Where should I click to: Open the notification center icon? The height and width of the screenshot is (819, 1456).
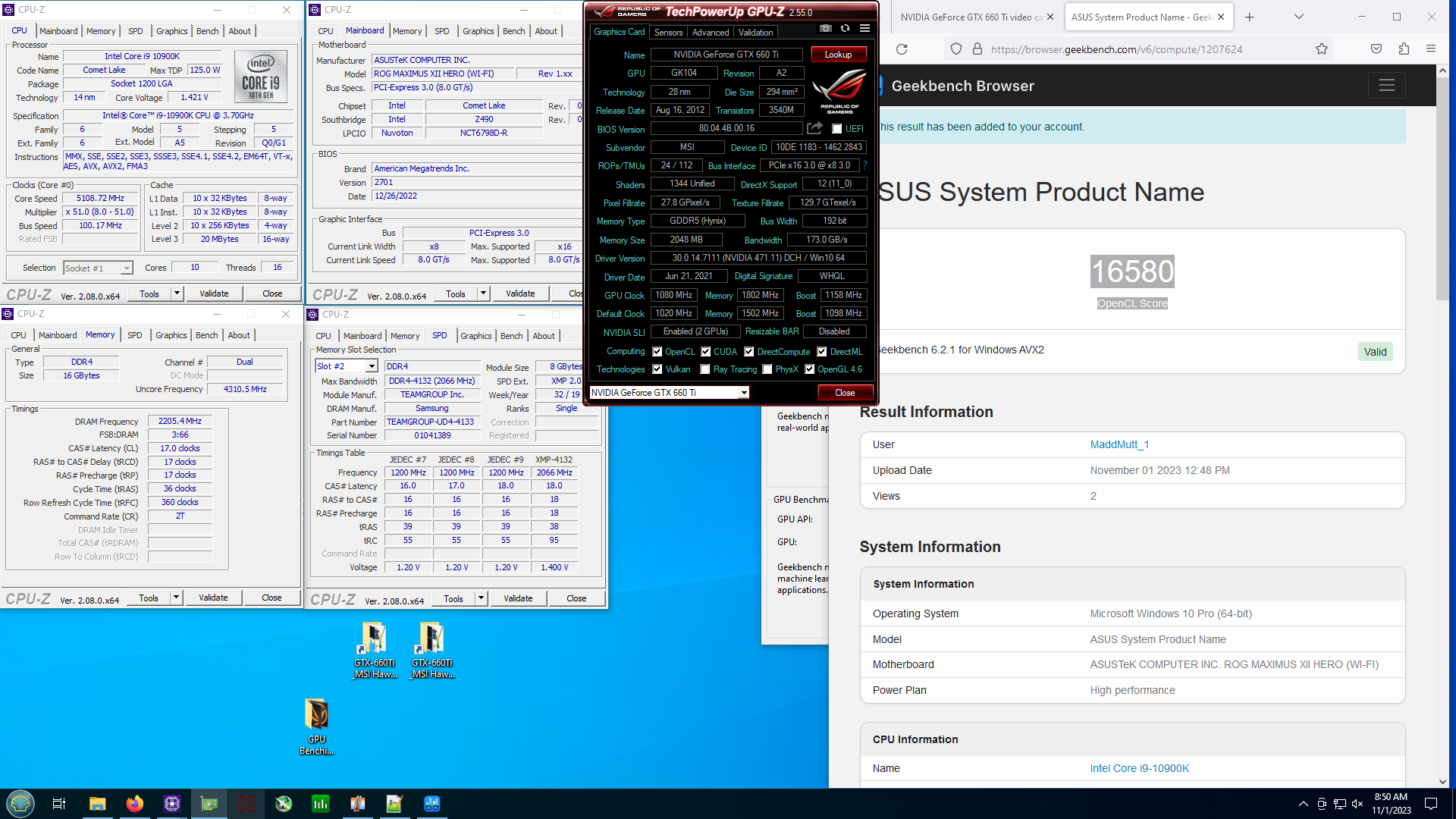(x=1431, y=804)
